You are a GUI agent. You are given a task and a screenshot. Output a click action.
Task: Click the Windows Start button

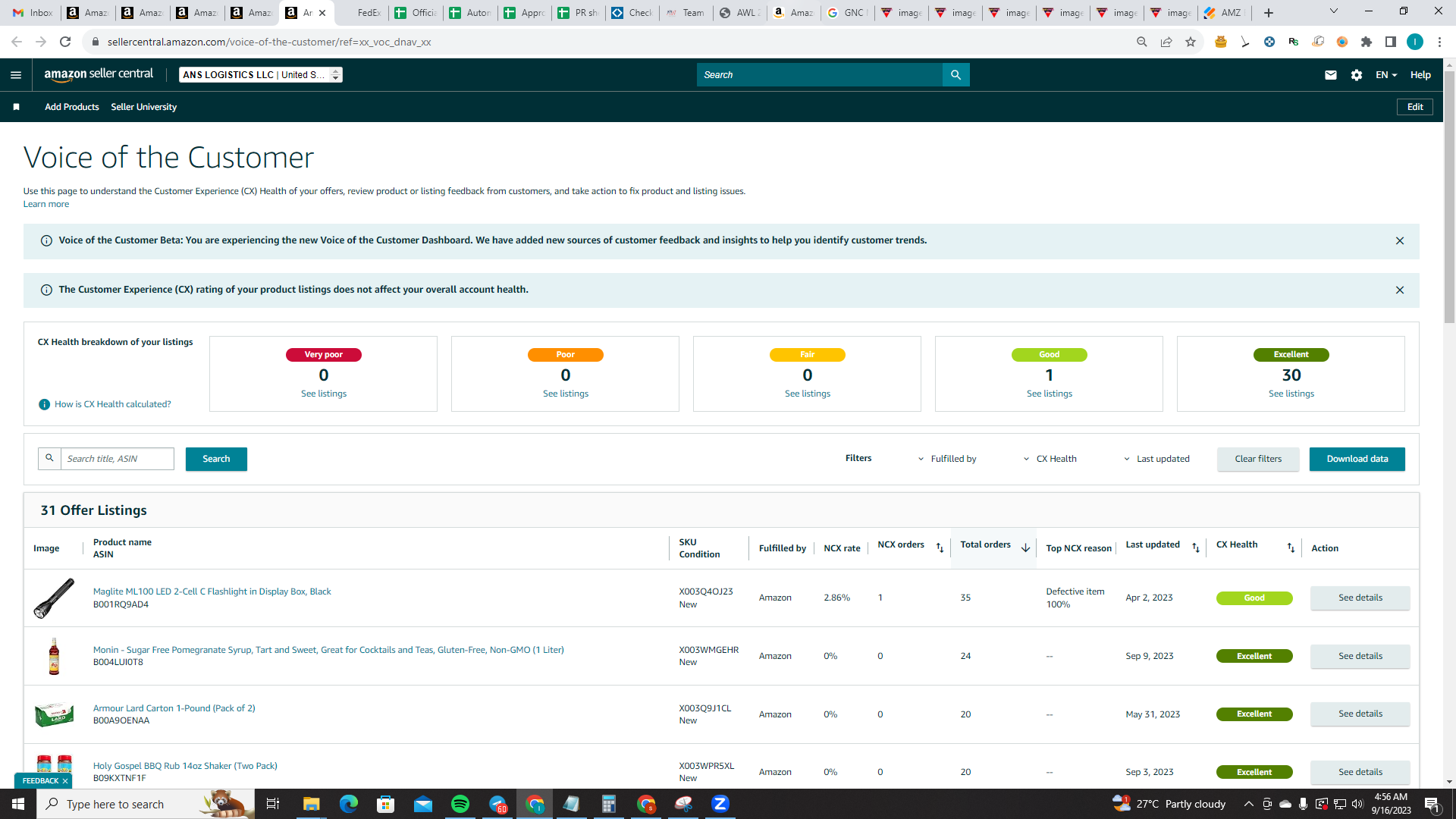[18, 804]
